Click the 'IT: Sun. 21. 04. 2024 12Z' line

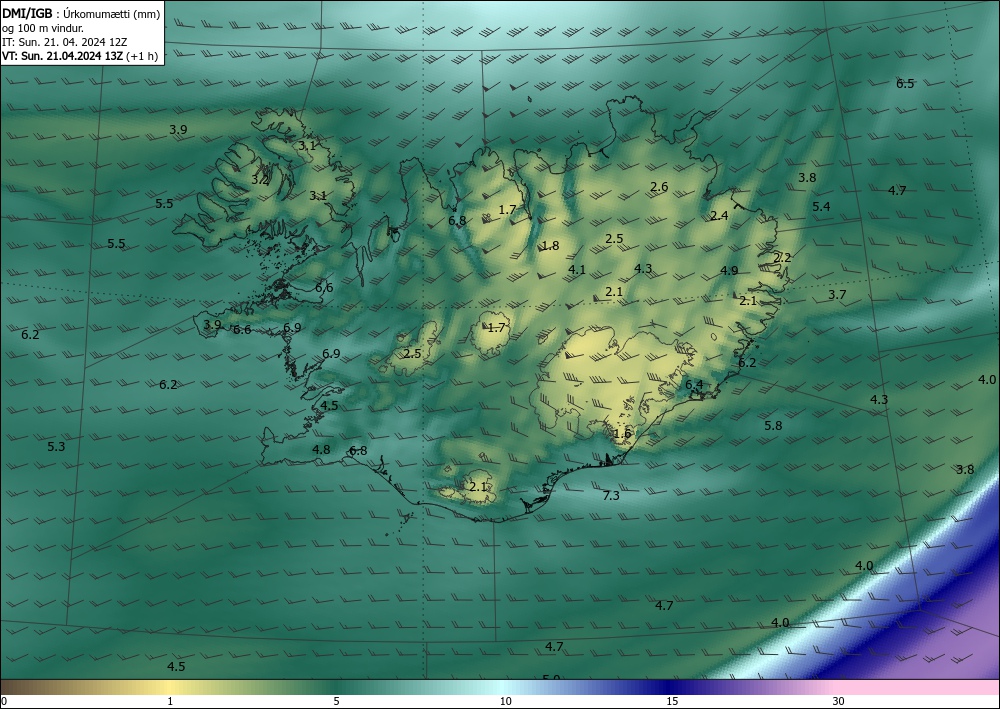(x=64, y=42)
